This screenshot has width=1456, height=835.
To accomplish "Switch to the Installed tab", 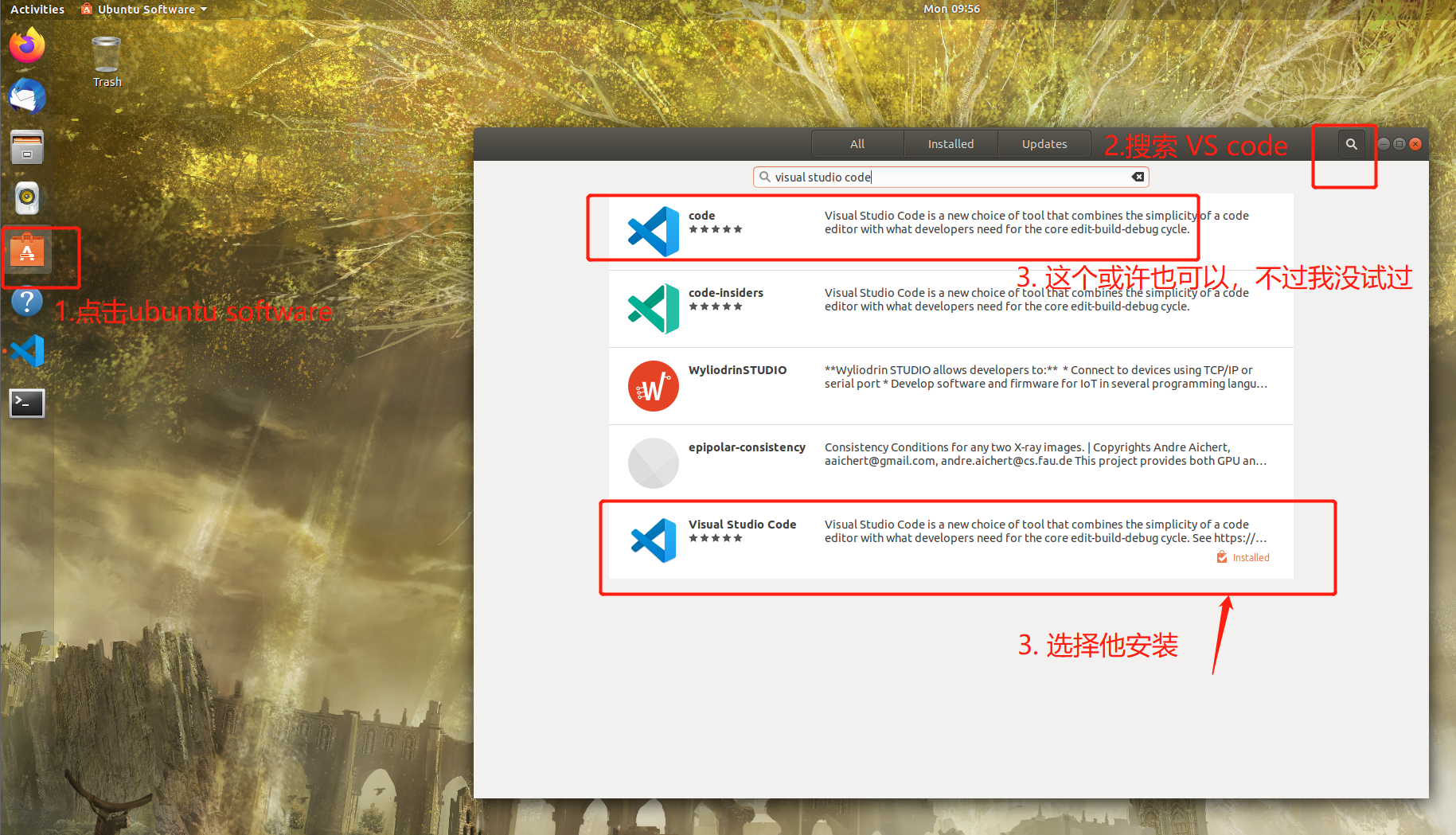I will click(950, 144).
